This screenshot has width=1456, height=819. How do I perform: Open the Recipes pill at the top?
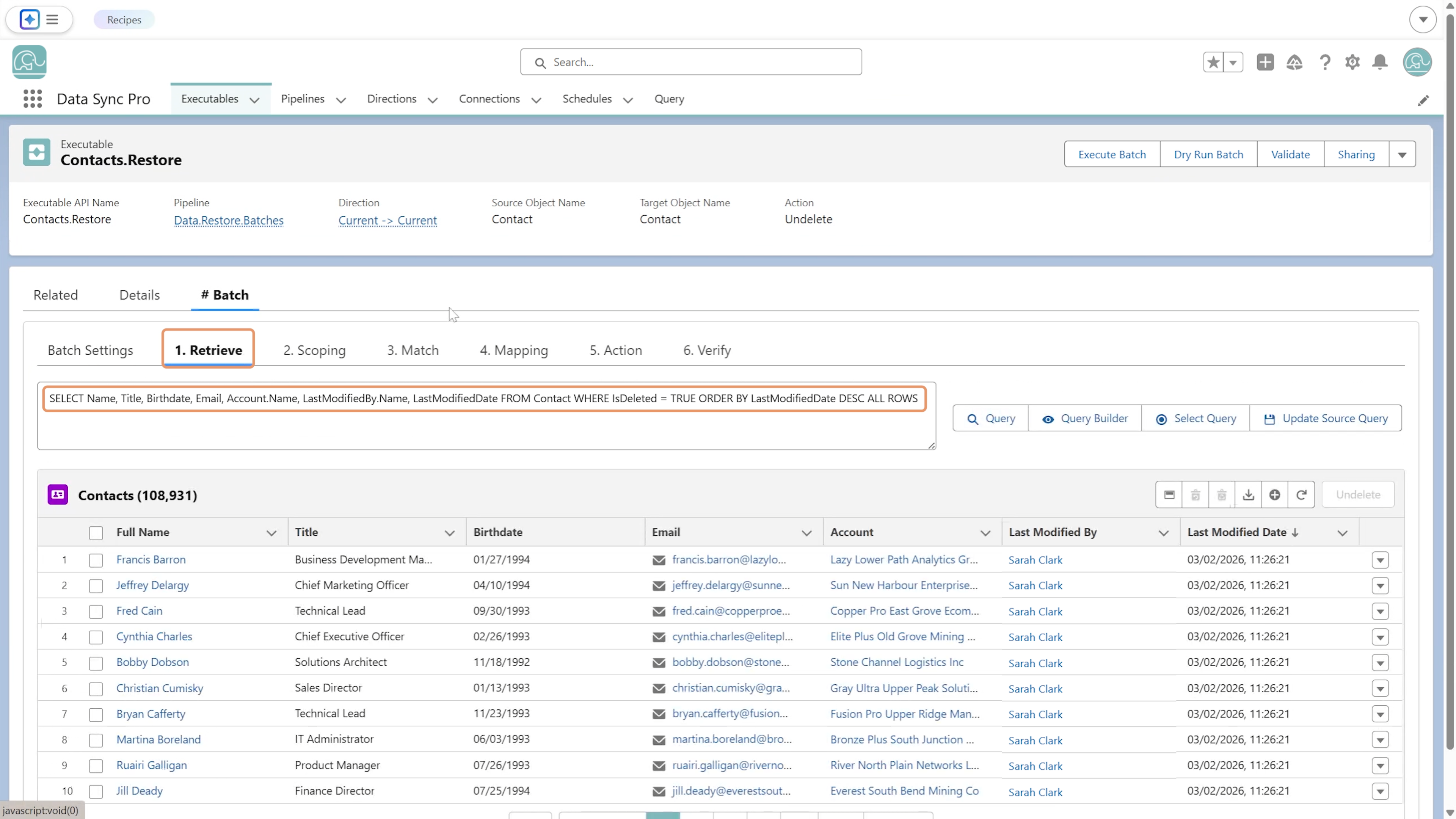(124, 20)
